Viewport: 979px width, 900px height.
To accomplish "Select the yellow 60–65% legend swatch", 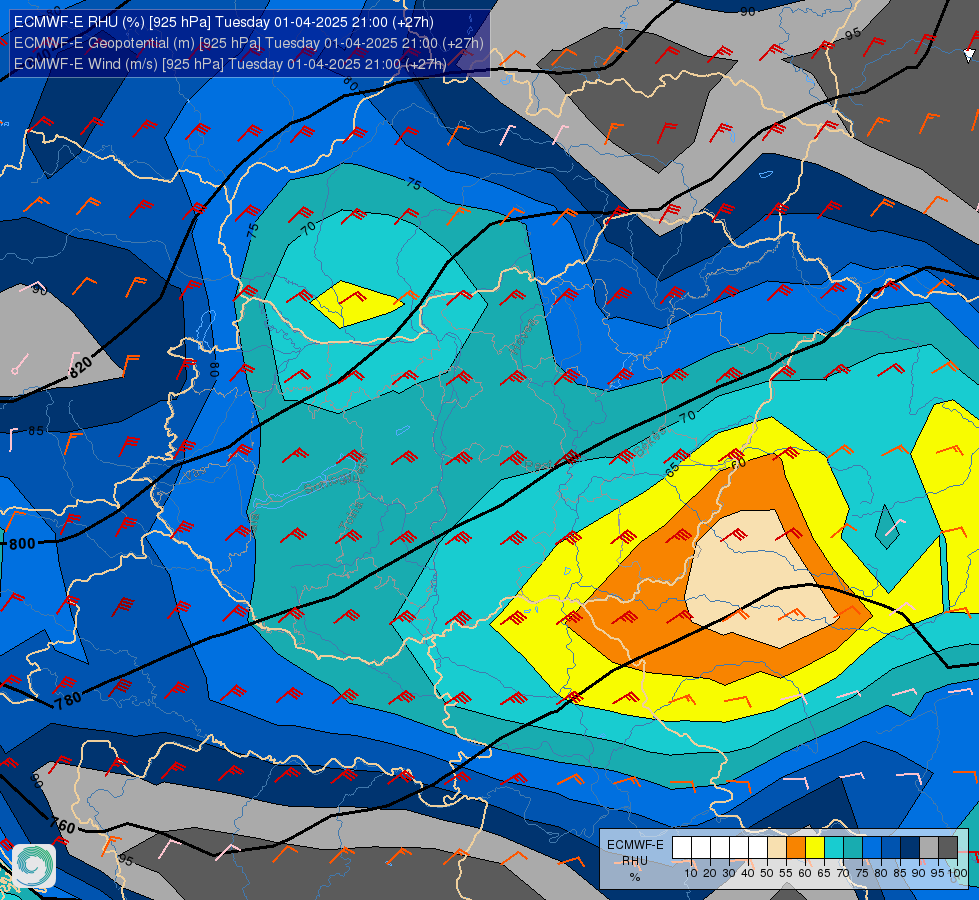I will click(815, 848).
